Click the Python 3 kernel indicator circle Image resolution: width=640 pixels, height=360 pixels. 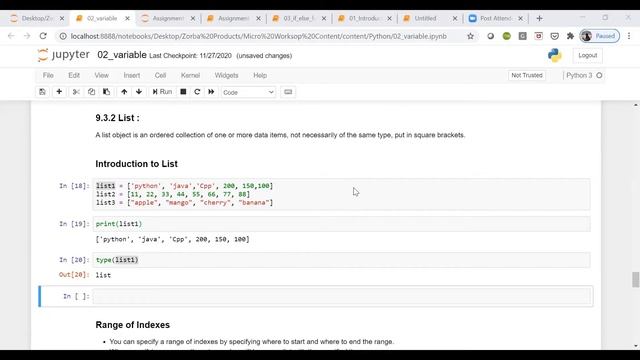tap(599, 75)
